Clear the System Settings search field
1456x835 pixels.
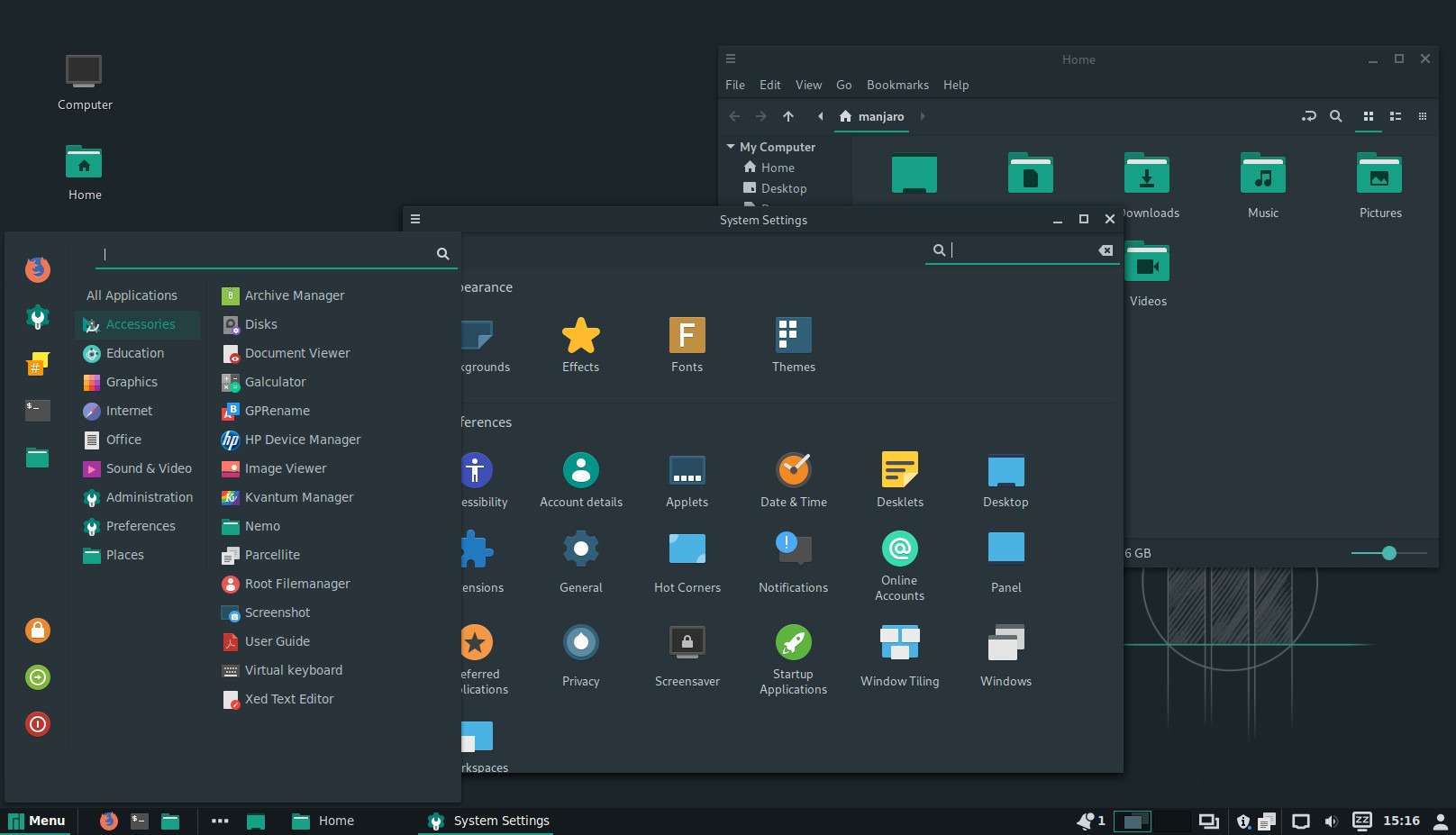(1106, 250)
